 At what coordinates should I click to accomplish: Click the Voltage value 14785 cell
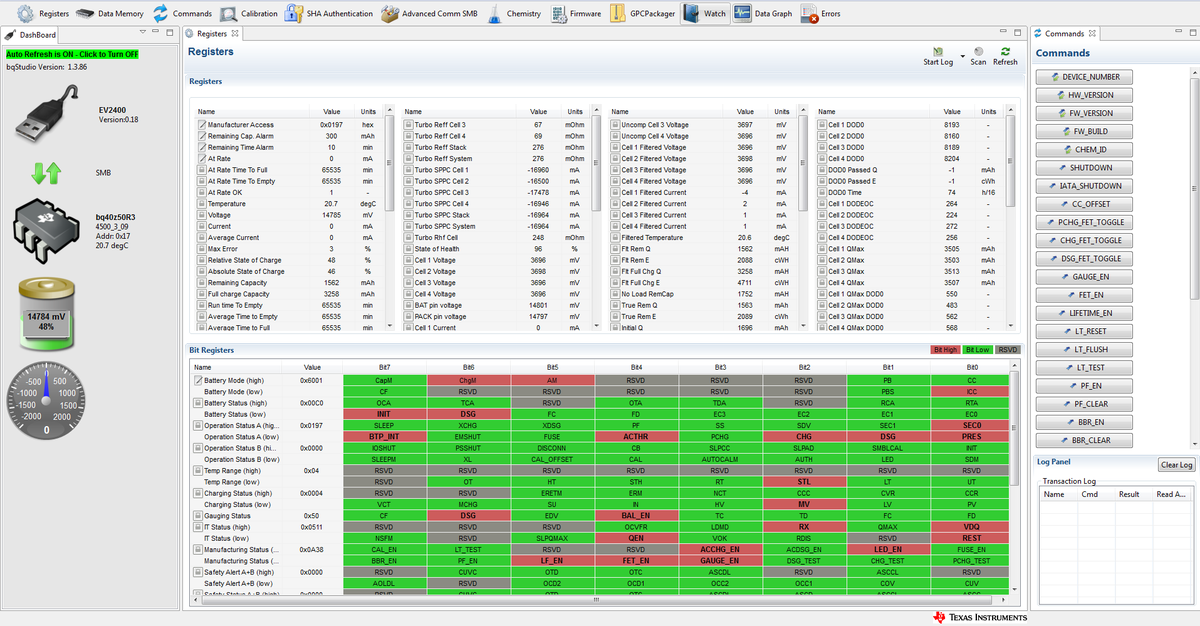[x=331, y=215]
